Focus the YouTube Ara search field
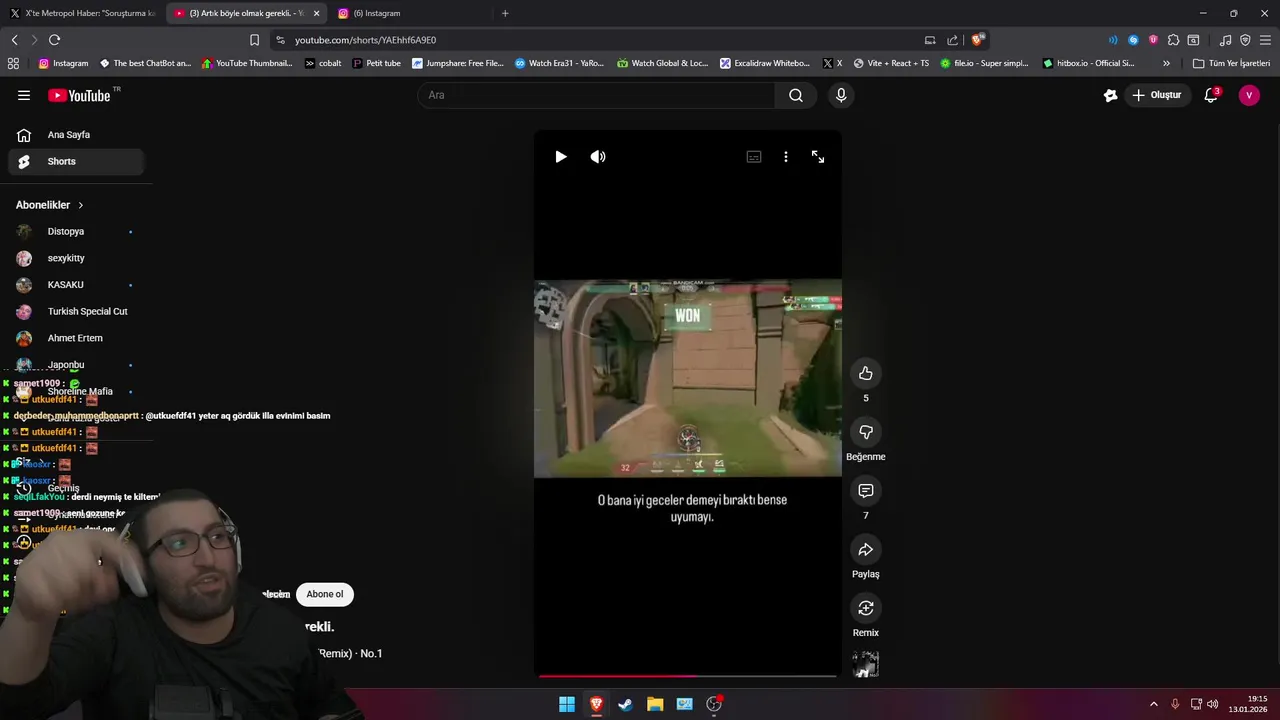The width and height of the screenshot is (1280, 720). click(x=596, y=95)
